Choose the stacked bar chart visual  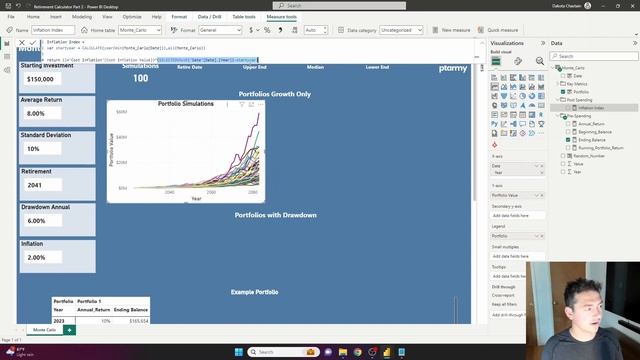494,78
